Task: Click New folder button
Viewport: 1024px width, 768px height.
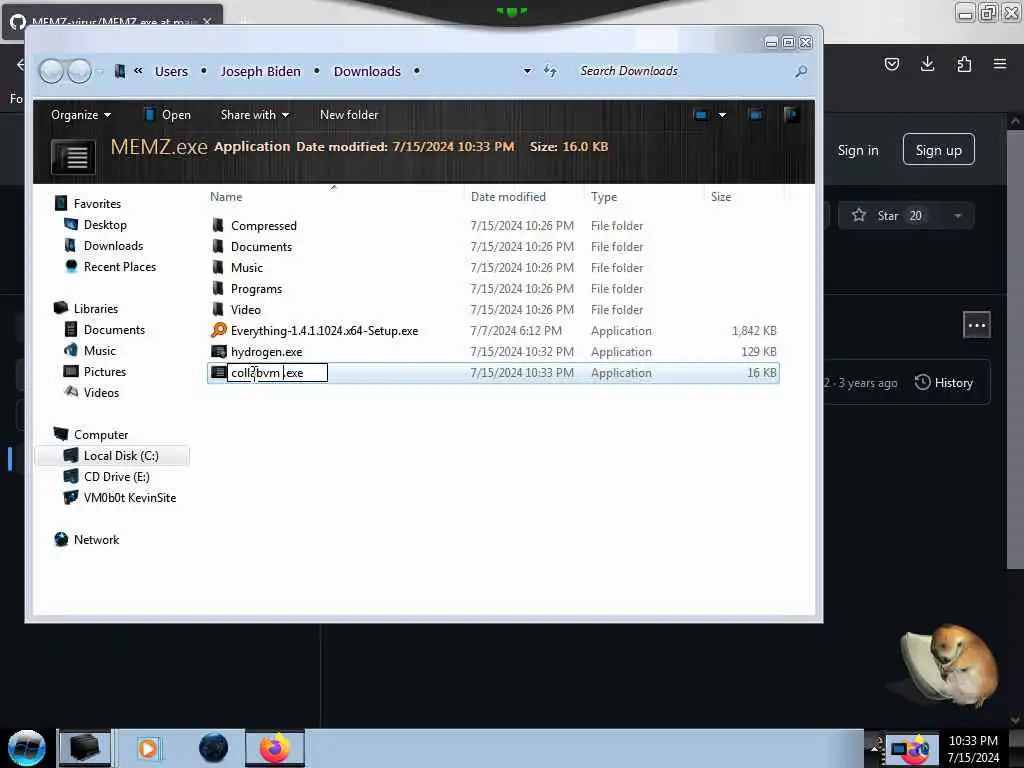Action: (x=349, y=115)
